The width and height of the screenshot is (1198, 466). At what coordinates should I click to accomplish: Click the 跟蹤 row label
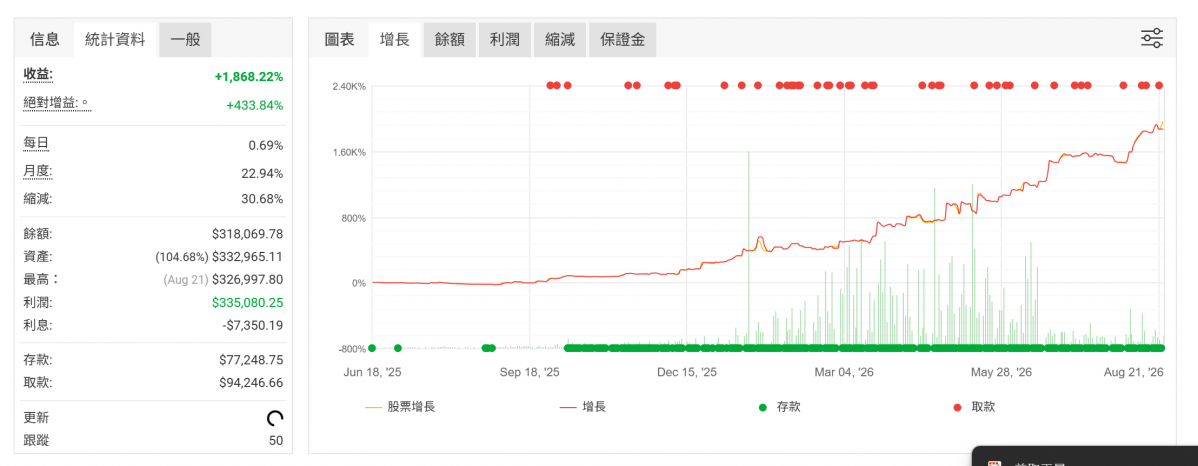pos(37,441)
